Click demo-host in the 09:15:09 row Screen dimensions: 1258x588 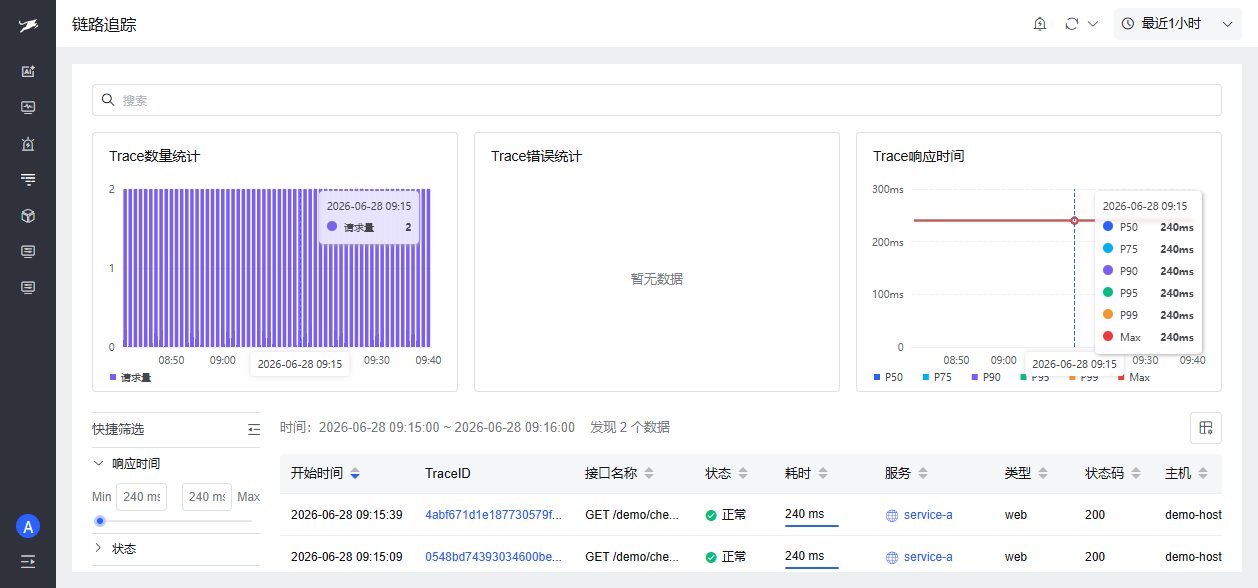coord(1193,557)
